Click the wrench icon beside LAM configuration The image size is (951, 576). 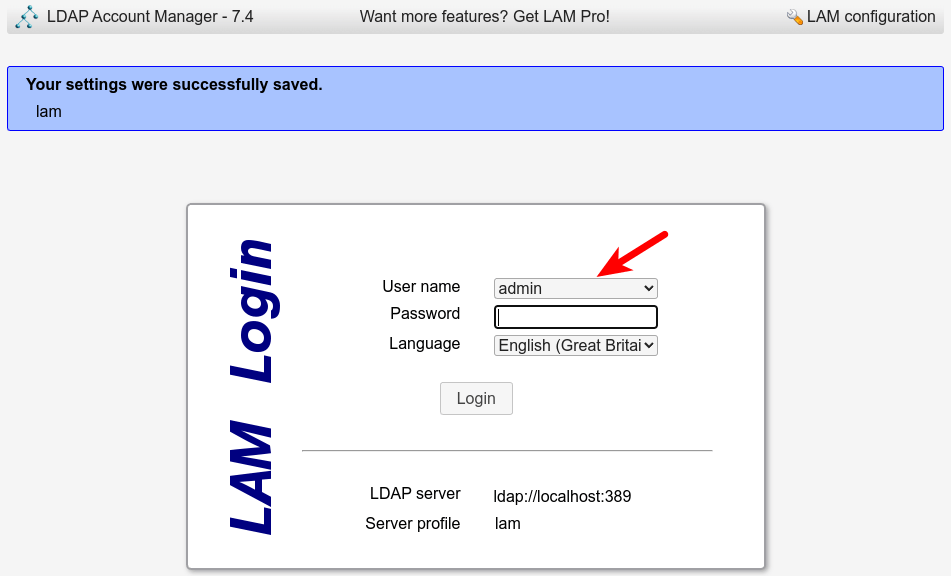[795, 17]
